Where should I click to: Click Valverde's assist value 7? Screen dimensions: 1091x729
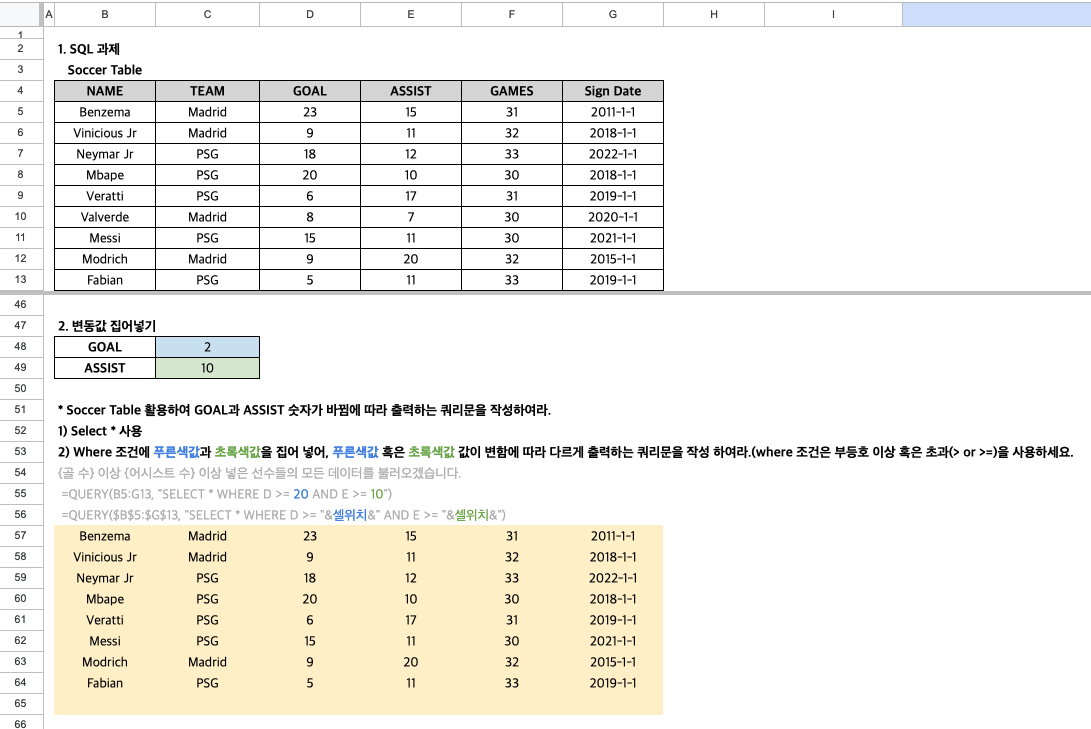point(411,217)
